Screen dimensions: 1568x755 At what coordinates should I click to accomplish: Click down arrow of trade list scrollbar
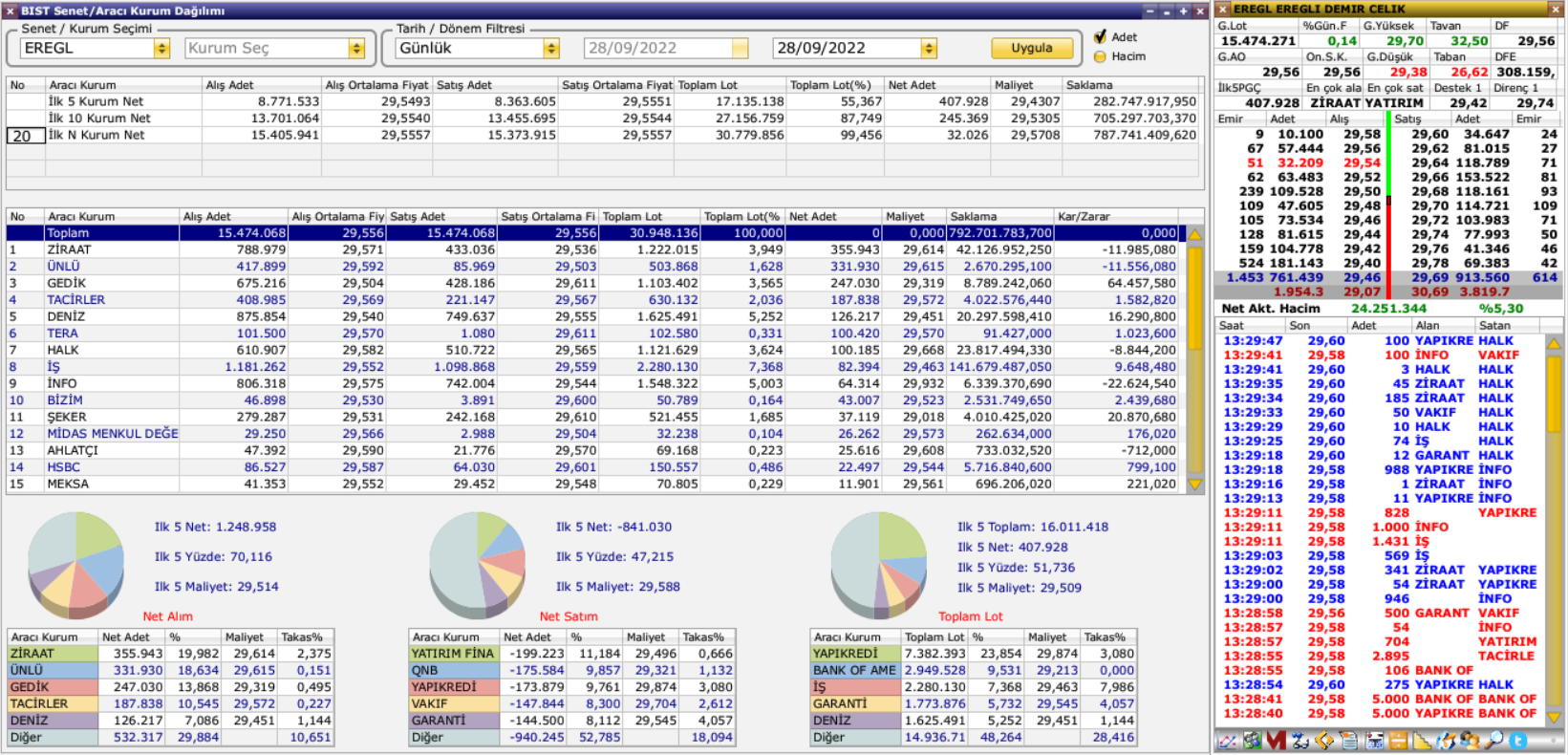1554,716
